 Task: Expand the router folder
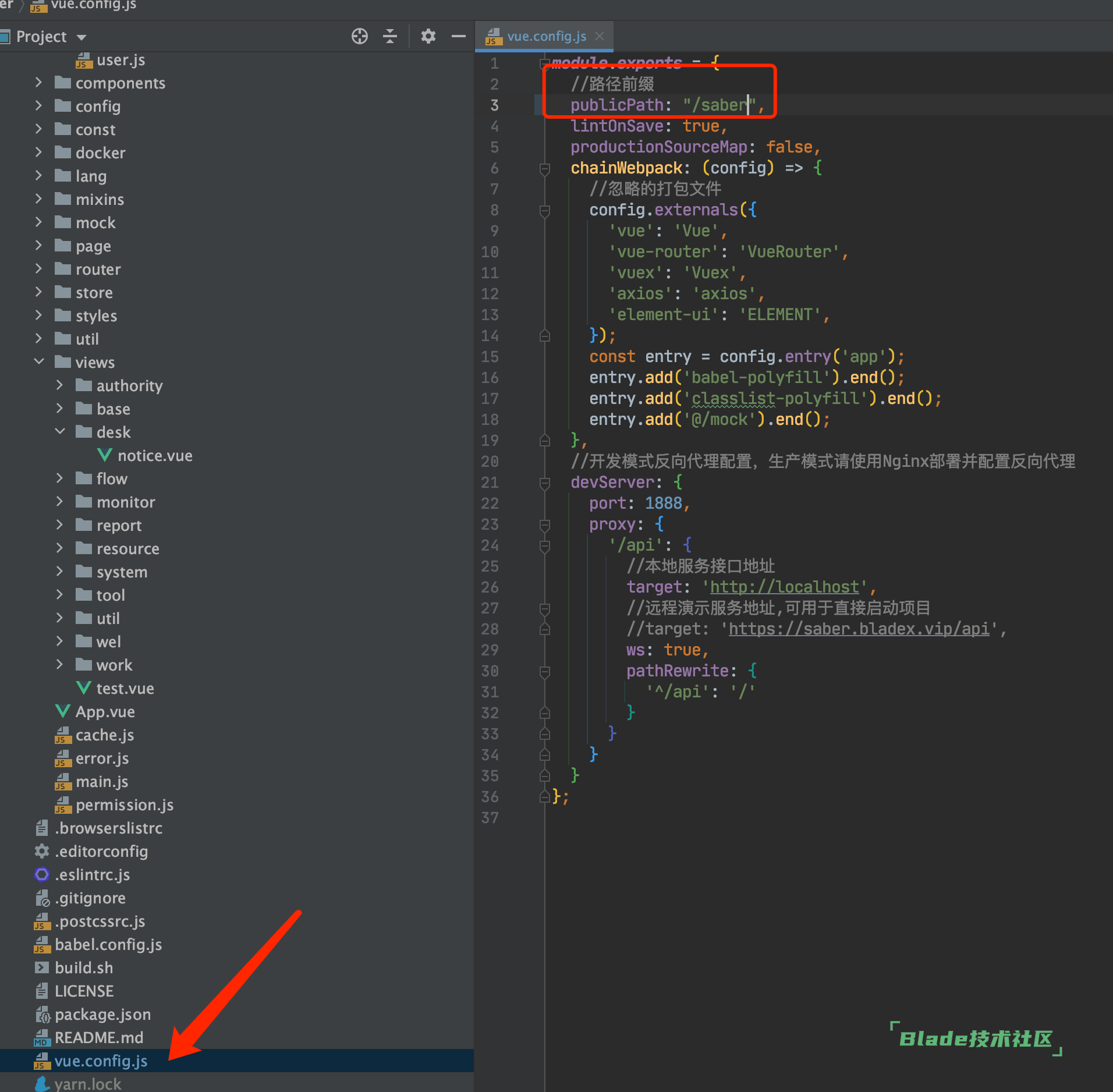(x=38, y=269)
